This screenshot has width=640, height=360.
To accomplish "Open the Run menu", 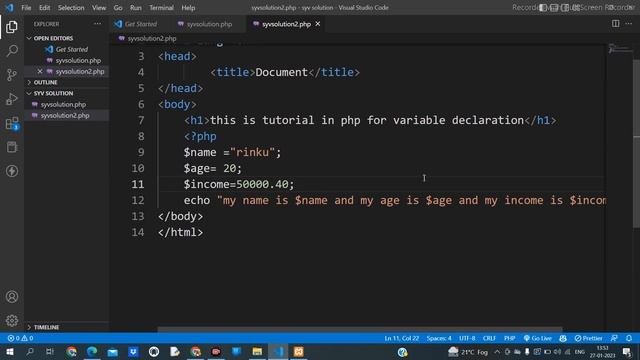I will [x=136, y=8].
